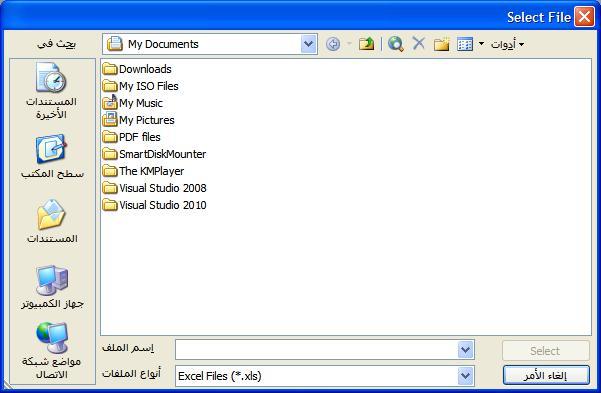The height and width of the screenshot is (393, 601).
Task: Select The KMPlayer folder
Action: pyautogui.click(x=143, y=171)
